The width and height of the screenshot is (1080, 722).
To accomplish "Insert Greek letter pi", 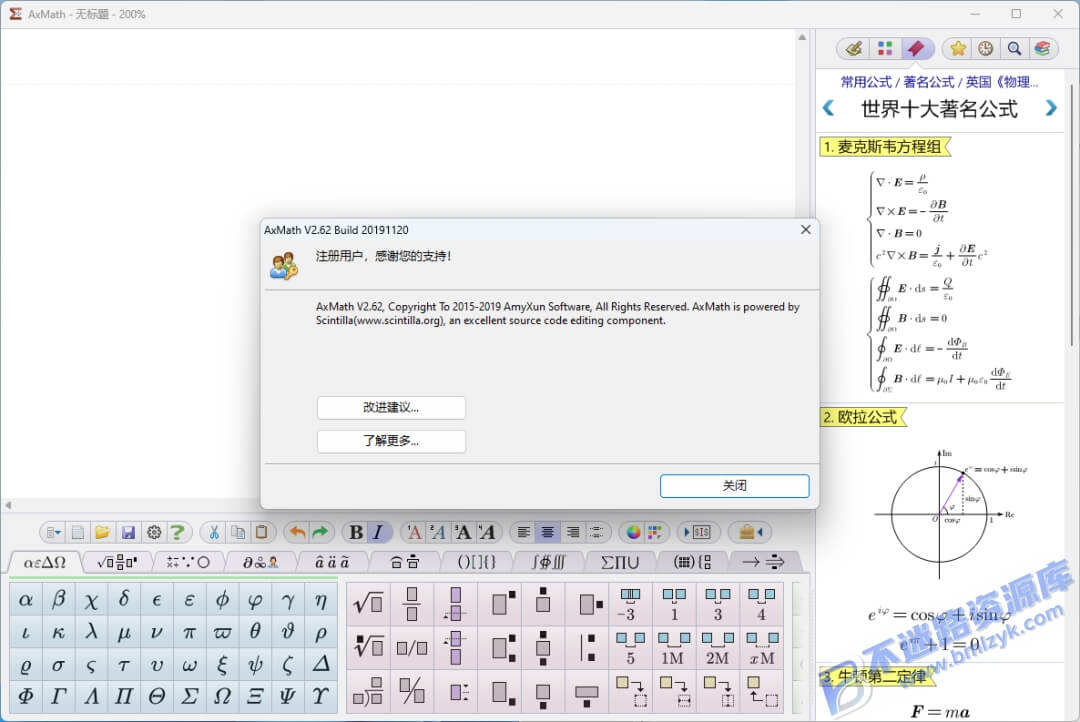I will point(189,632).
